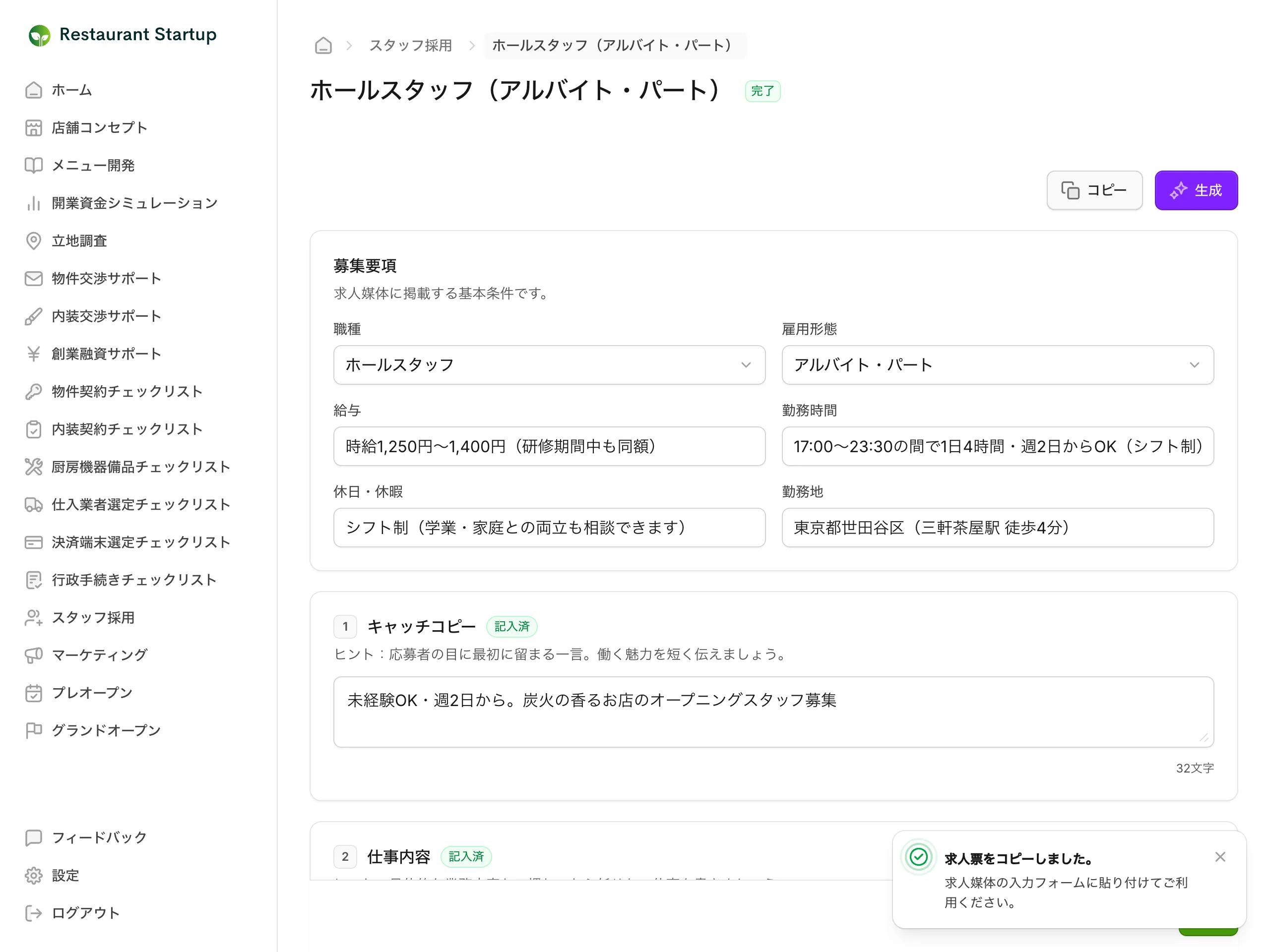Image resolution: width=1270 pixels, height=952 pixels.
Task: Click the 仕事内容 section heading
Action: [x=398, y=857]
